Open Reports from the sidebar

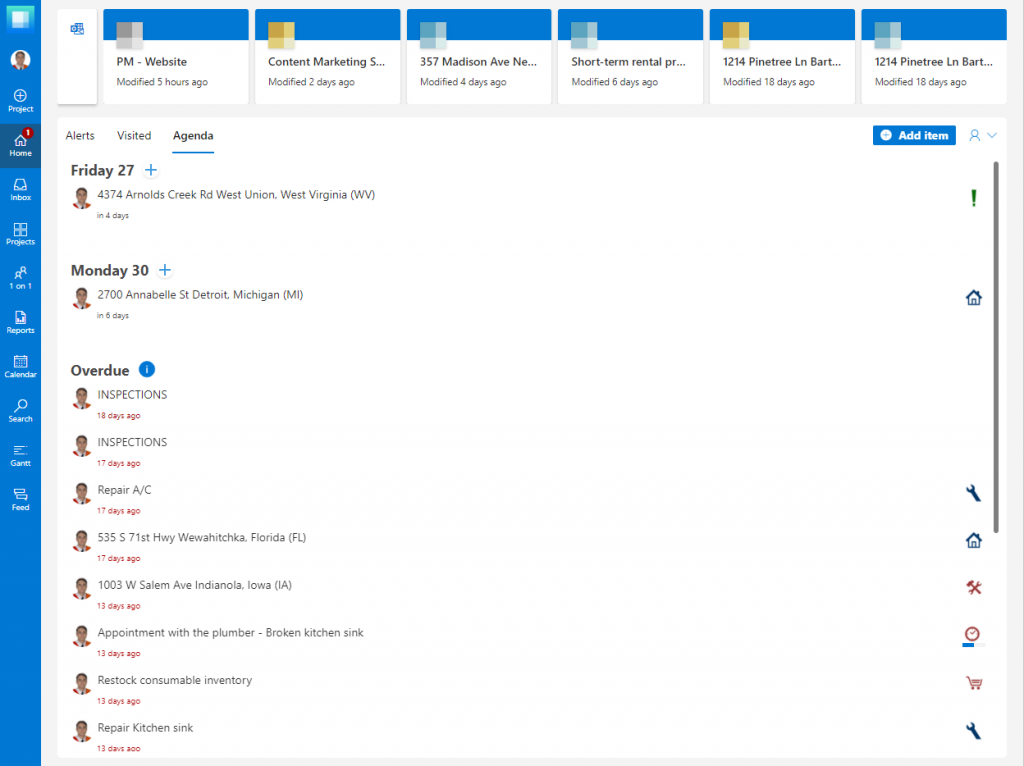click(20, 320)
